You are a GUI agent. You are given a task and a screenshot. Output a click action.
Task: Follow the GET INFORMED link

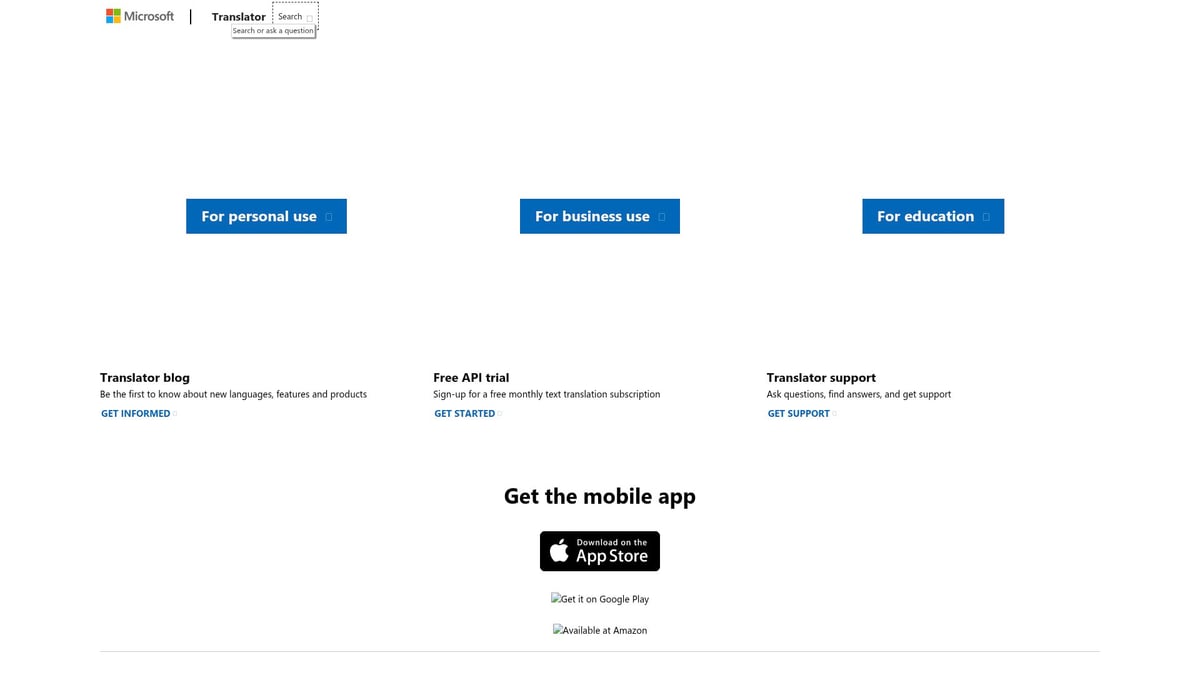[136, 413]
